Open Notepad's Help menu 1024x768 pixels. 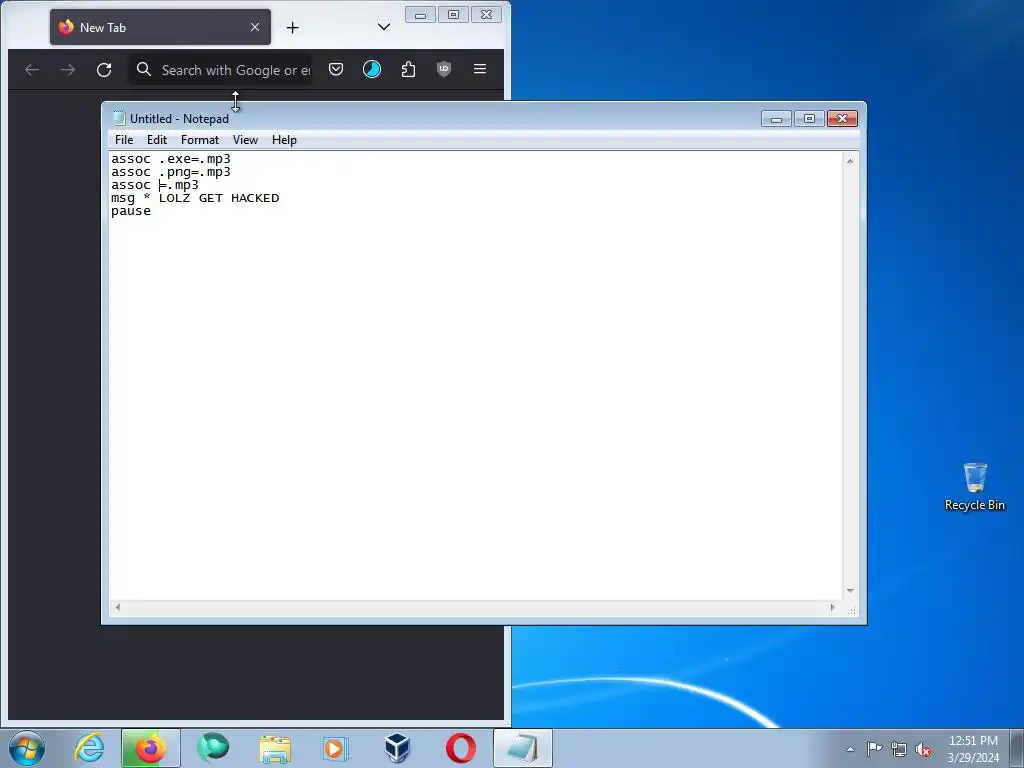284,140
